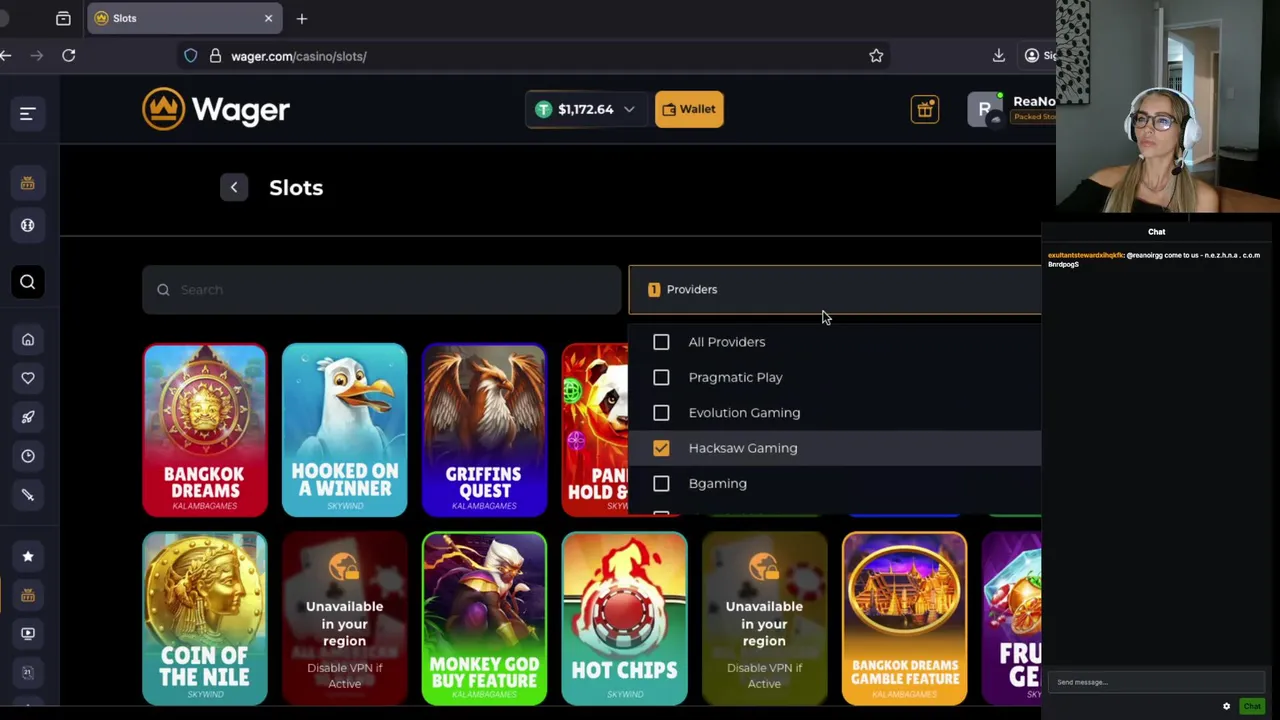Open the rocket icon in sidebar
Screen dimensions: 1280x720
[x=27, y=417]
